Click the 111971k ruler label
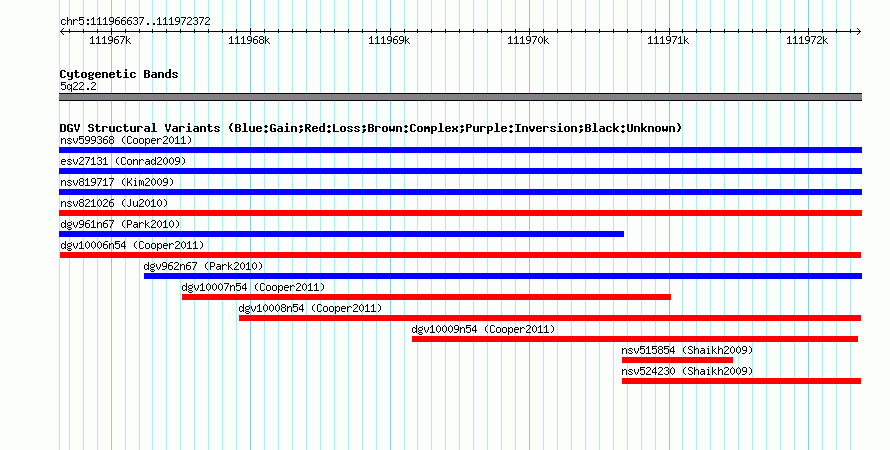890x450 pixels. [668, 40]
